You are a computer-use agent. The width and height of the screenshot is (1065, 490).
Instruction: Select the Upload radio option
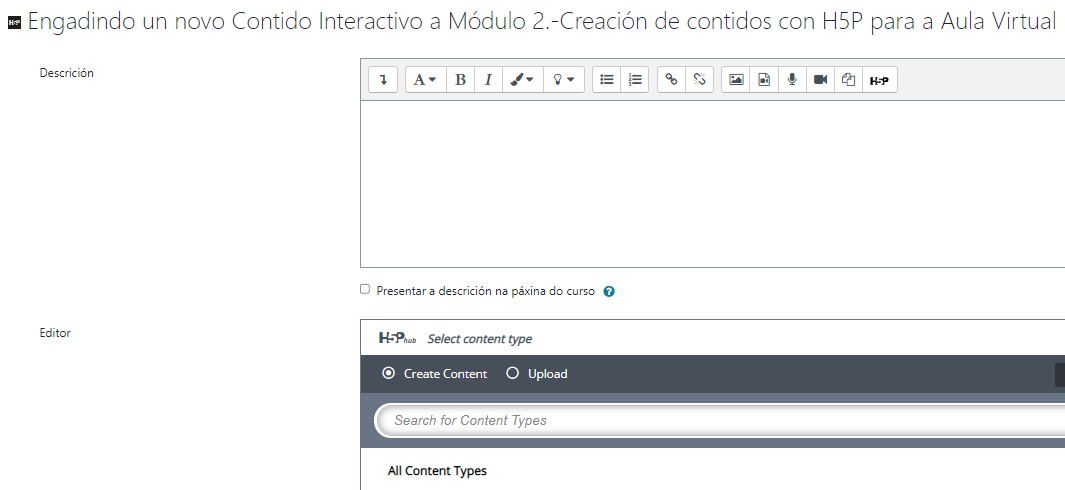[x=513, y=374]
